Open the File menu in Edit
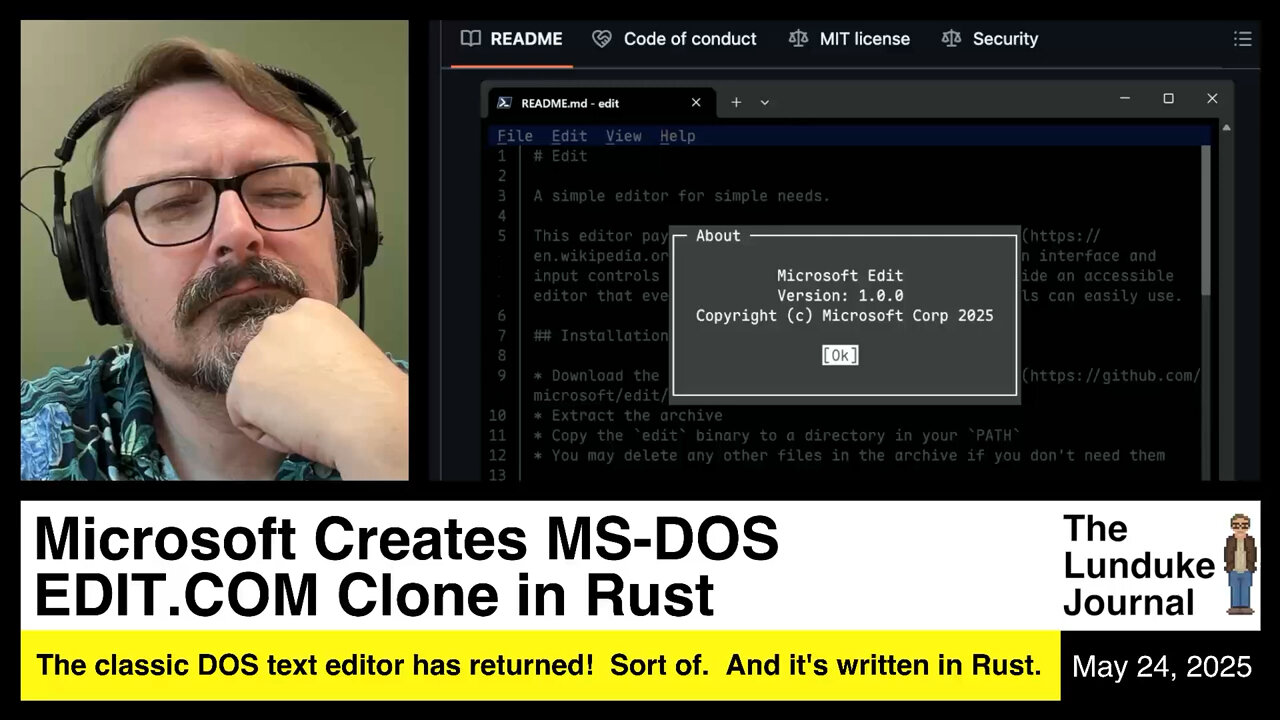The image size is (1280, 720). pos(515,136)
